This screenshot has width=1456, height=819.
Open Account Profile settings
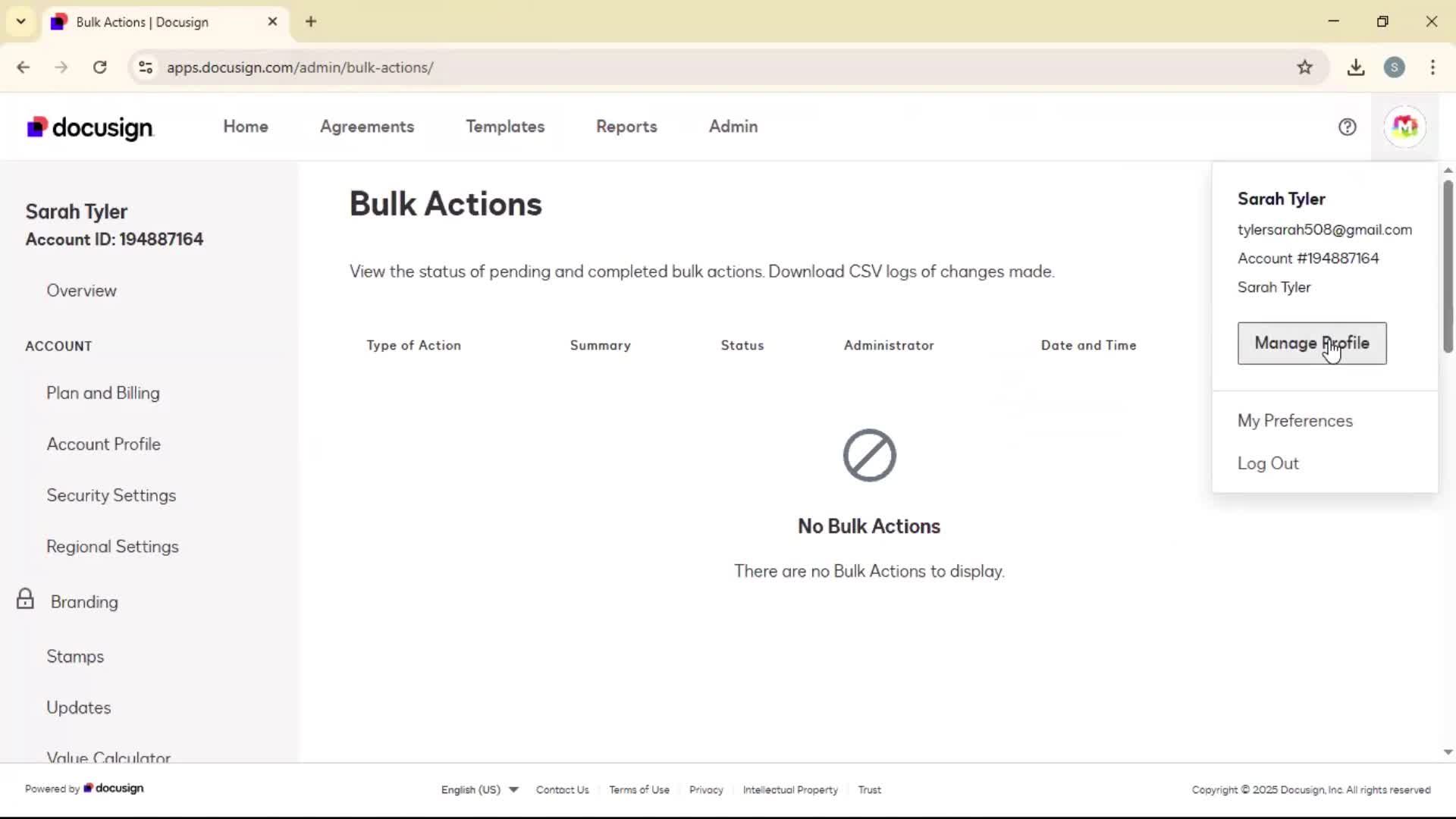point(103,444)
